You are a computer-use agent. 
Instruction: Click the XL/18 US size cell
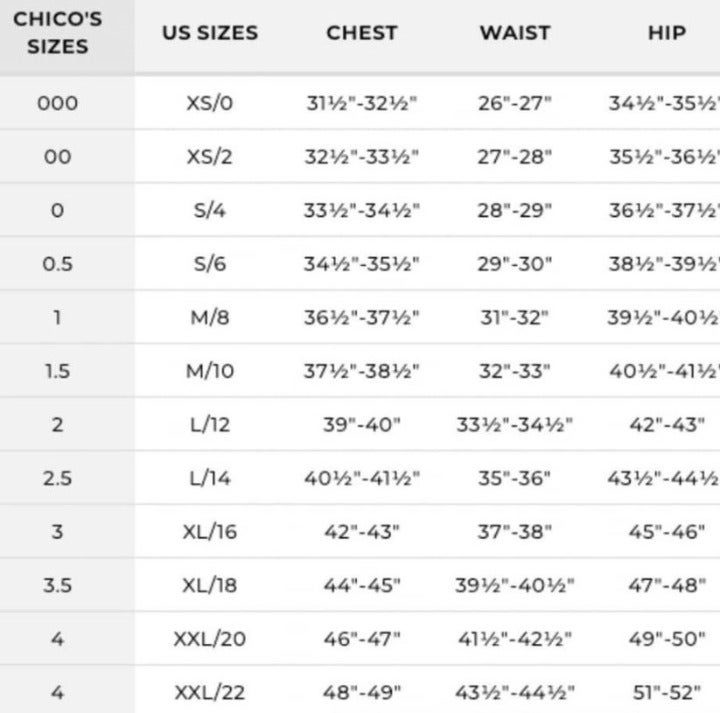209,585
